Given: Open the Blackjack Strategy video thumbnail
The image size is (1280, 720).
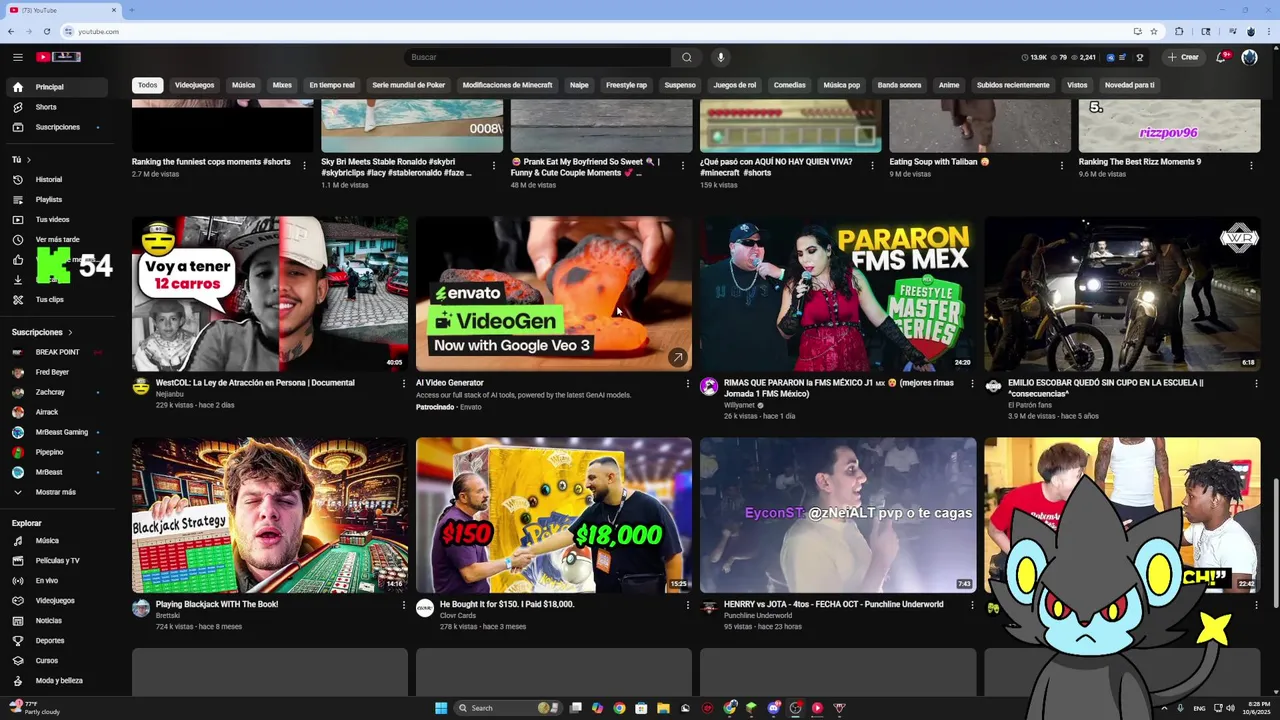Looking at the screenshot, I should 269,515.
